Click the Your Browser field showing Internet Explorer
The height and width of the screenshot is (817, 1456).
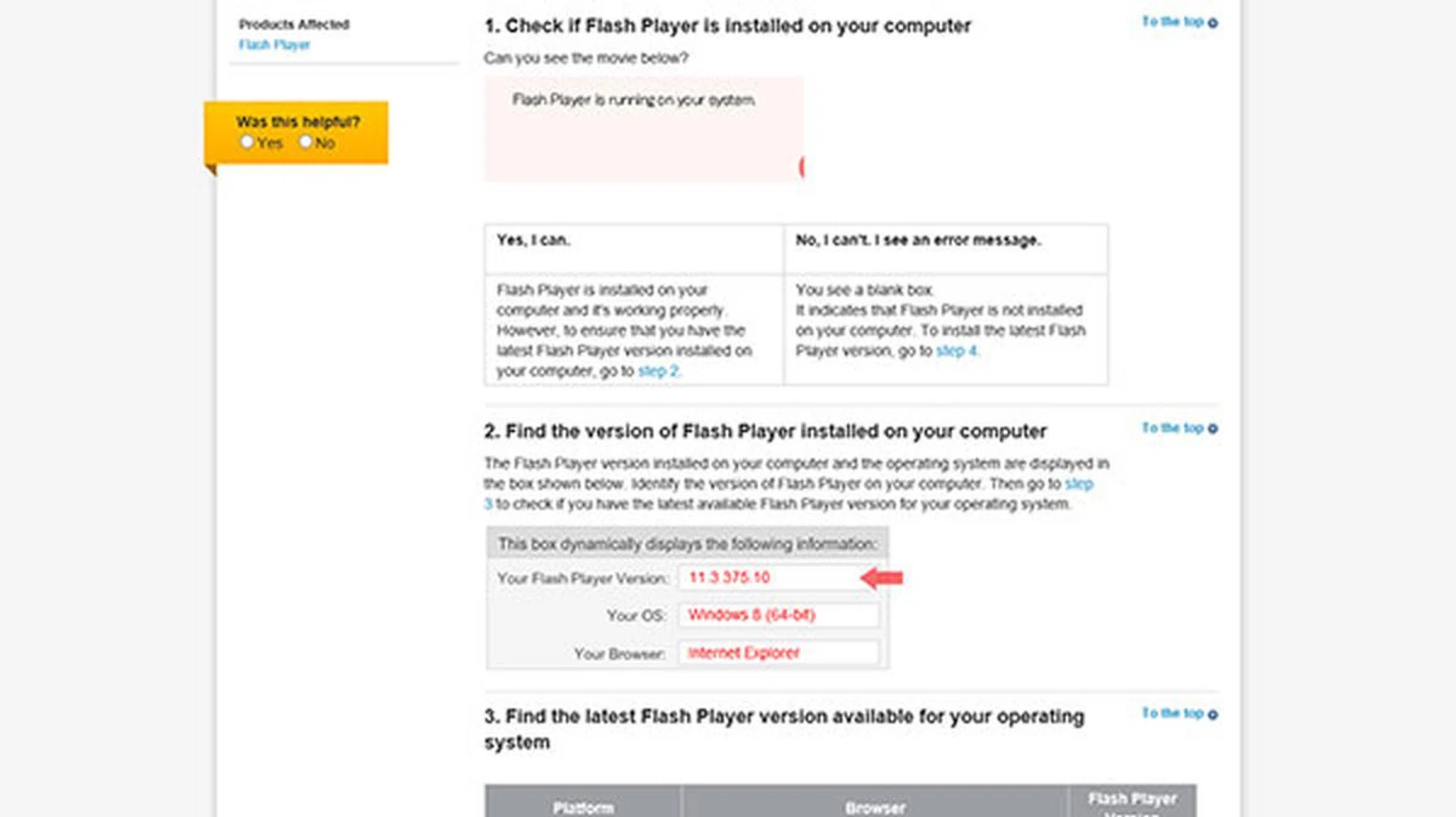click(778, 653)
